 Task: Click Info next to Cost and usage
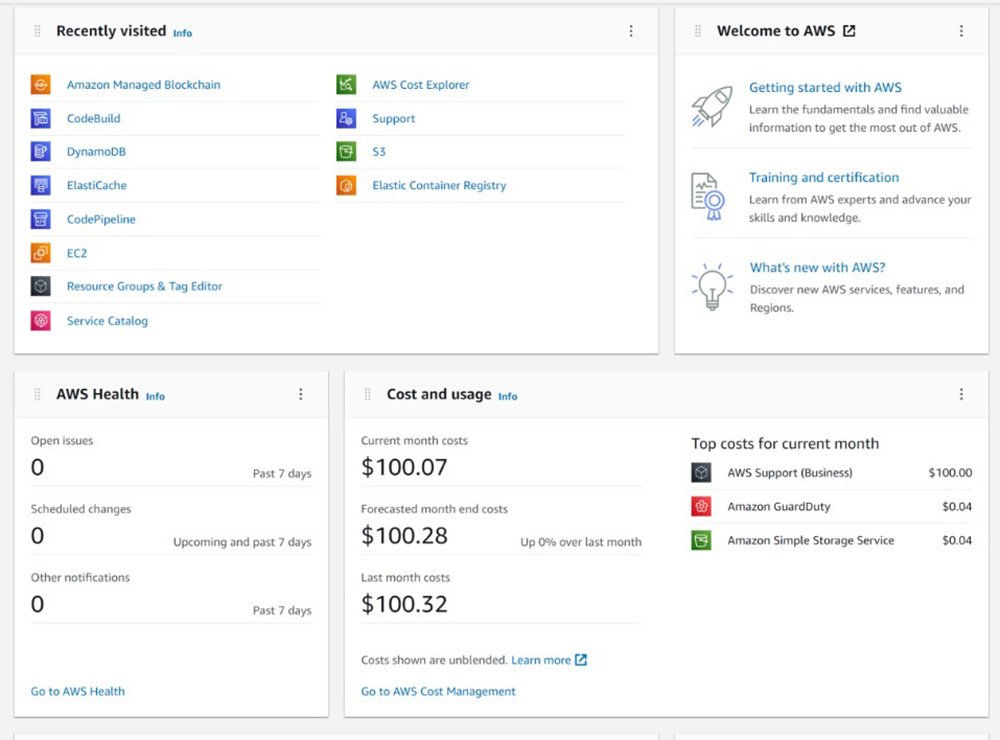tap(508, 396)
